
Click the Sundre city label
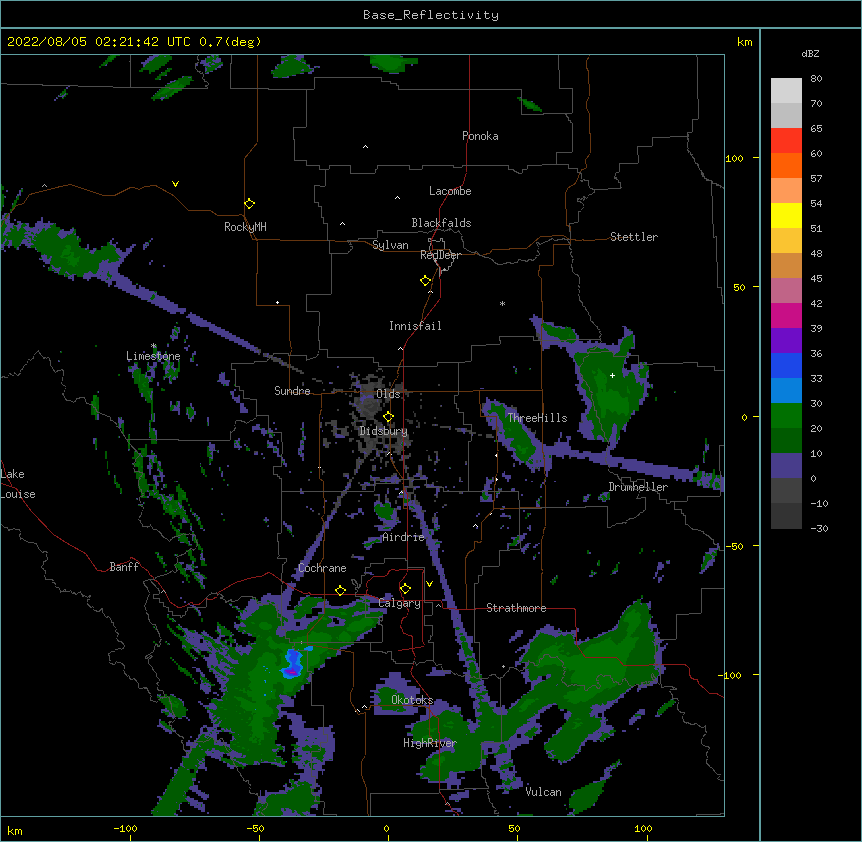coord(292,391)
